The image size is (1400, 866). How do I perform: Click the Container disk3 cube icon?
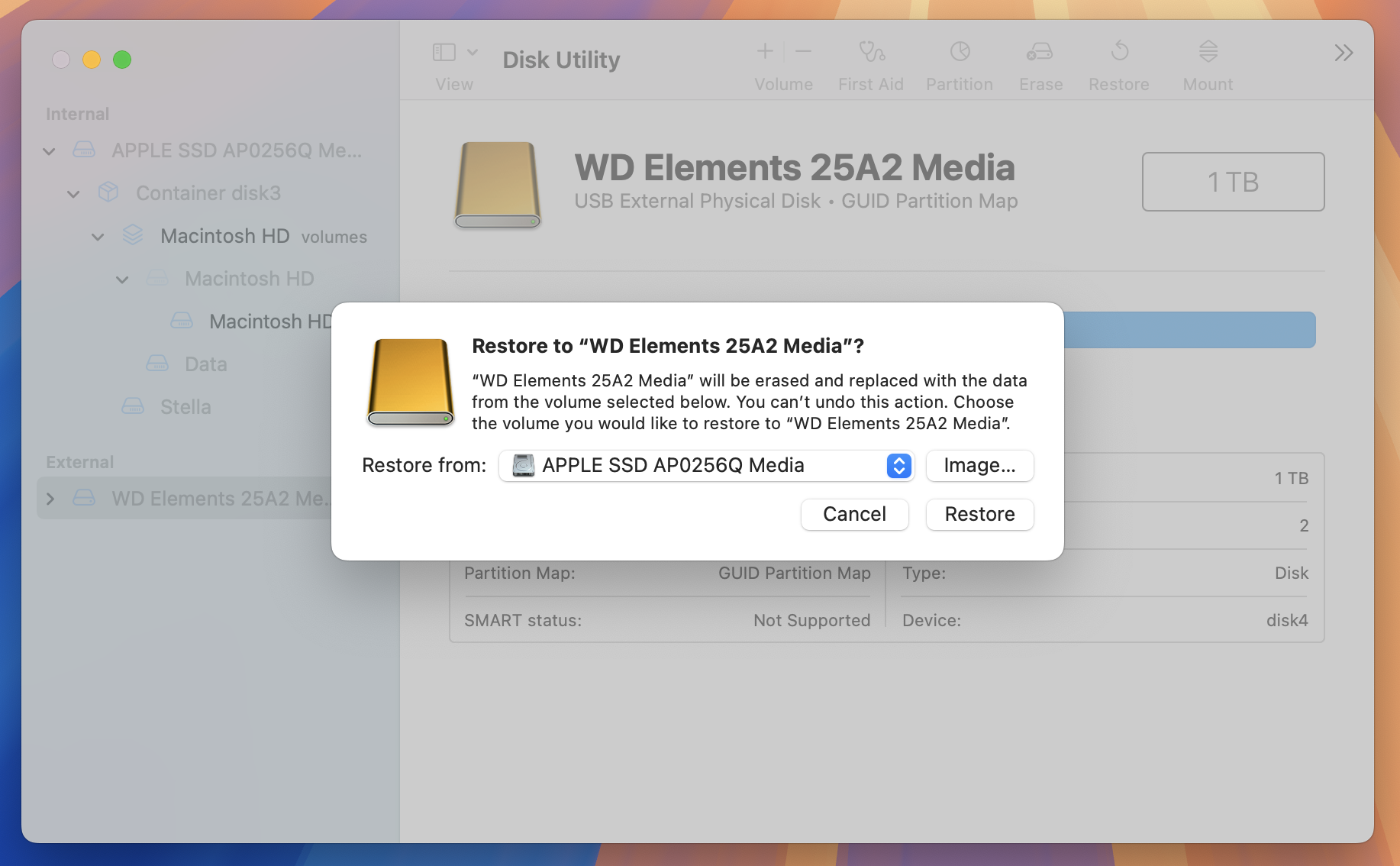point(108,192)
